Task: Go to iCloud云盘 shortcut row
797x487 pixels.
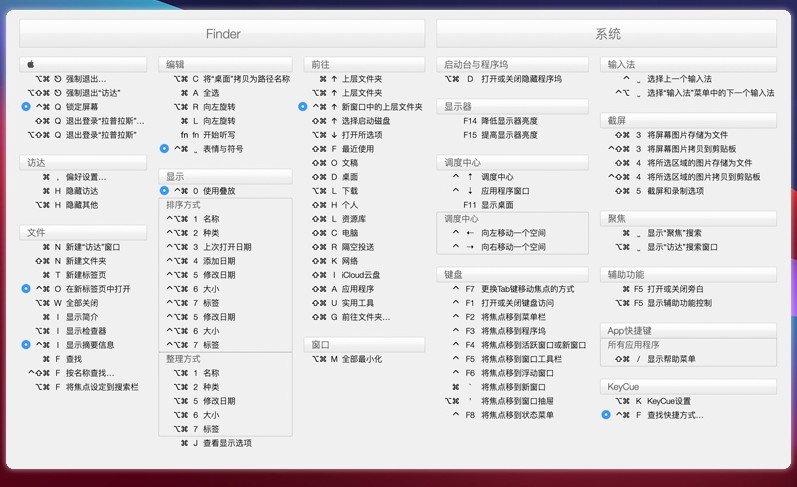Action: coord(346,275)
